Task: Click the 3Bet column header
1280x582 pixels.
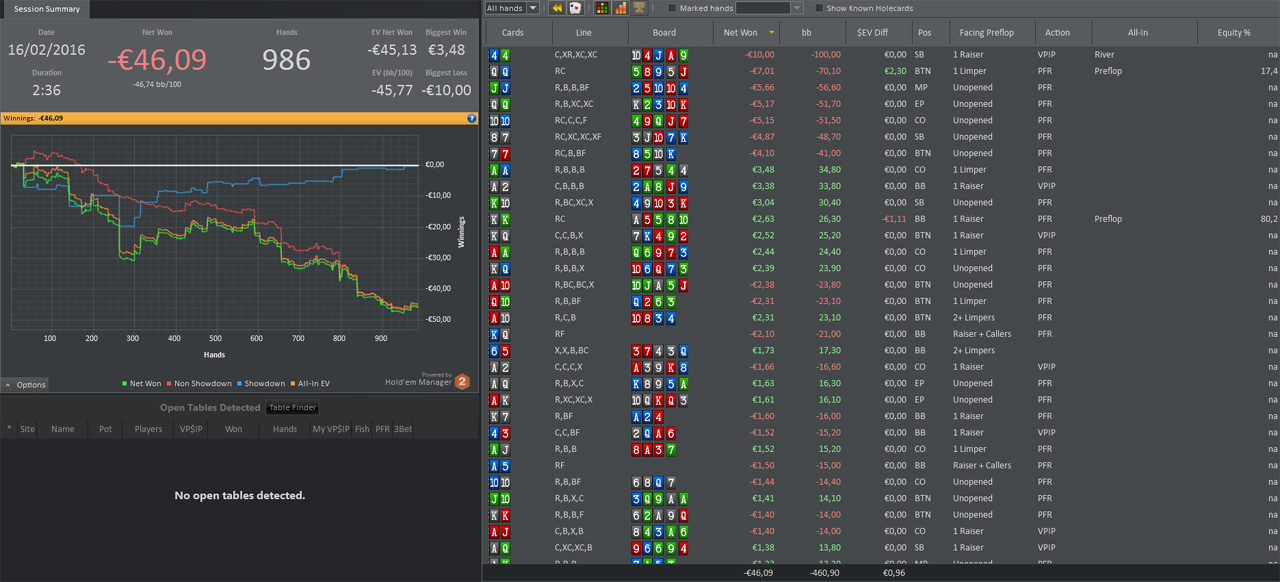Action: click(x=403, y=429)
